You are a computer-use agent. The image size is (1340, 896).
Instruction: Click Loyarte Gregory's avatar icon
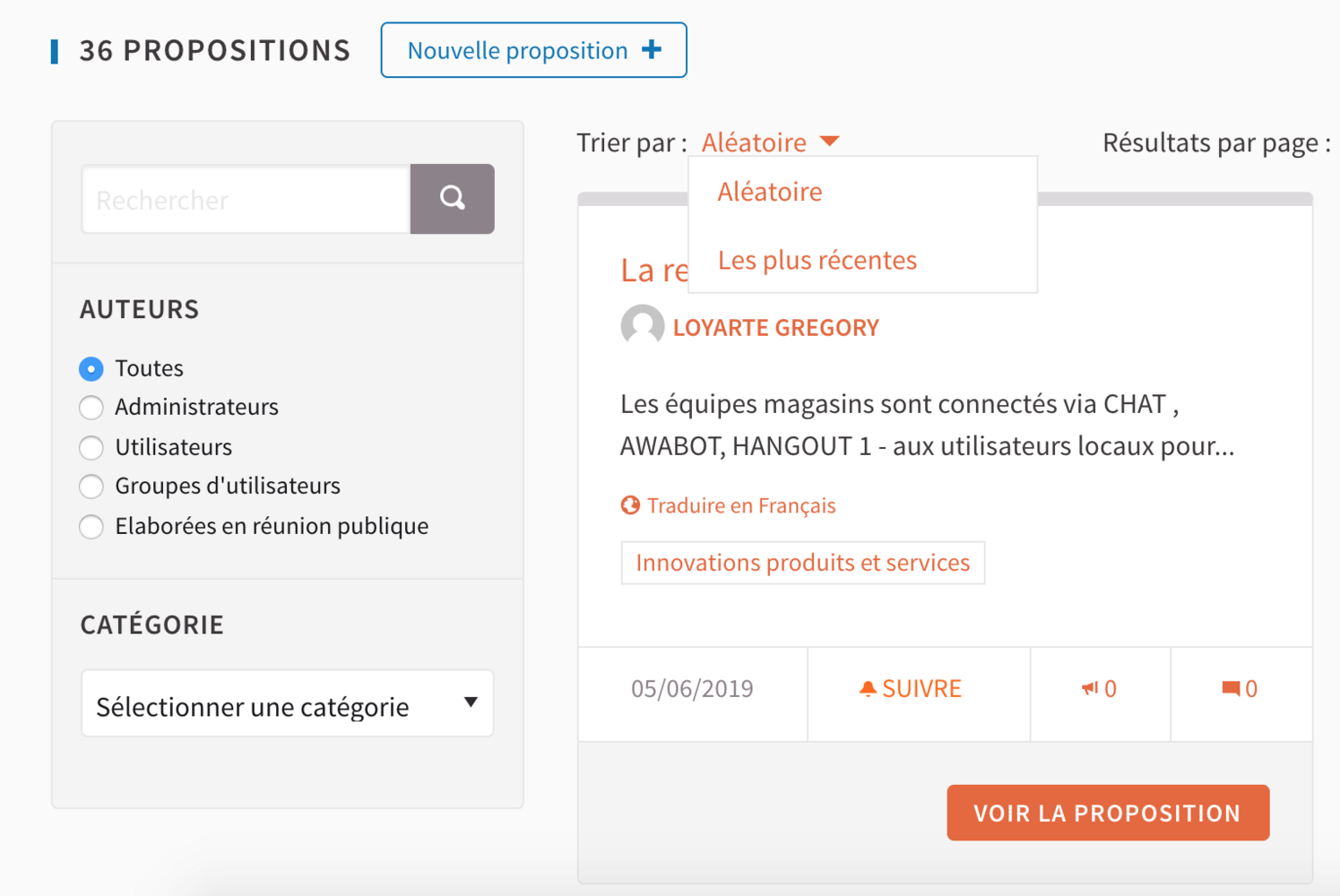(642, 326)
